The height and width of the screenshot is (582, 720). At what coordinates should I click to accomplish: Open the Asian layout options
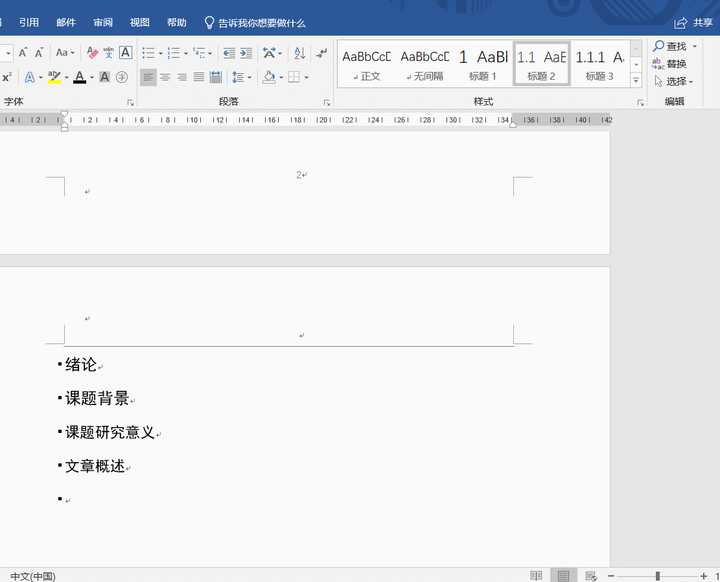point(270,53)
